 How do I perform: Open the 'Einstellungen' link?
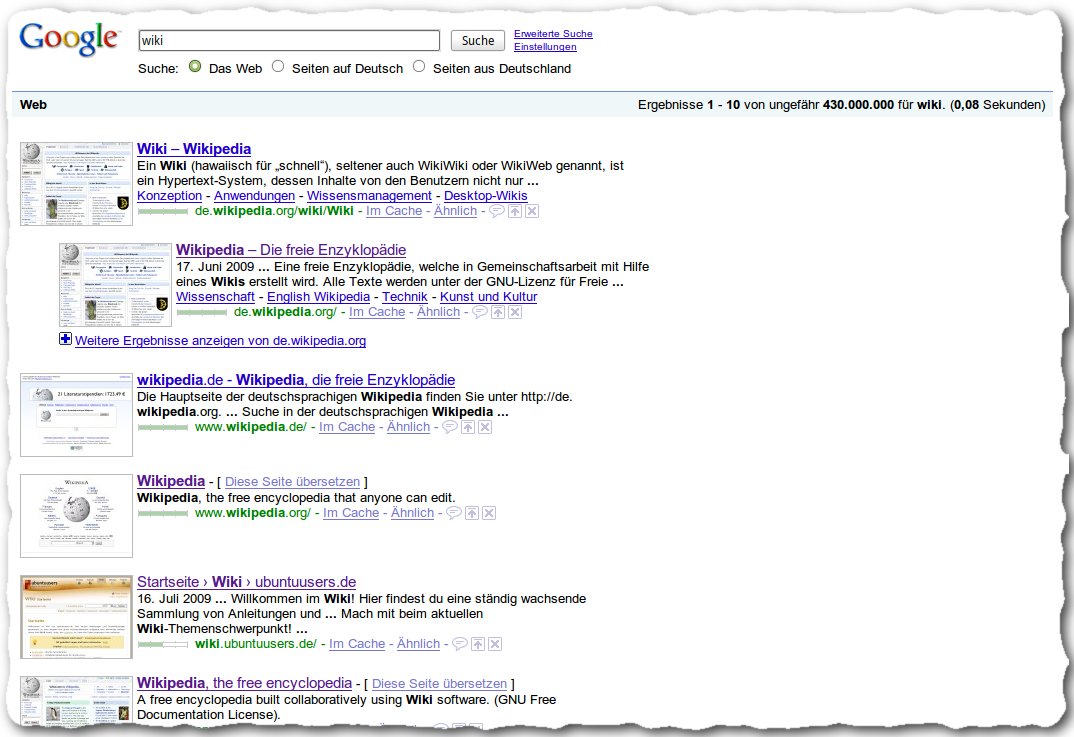click(x=545, y=47)
